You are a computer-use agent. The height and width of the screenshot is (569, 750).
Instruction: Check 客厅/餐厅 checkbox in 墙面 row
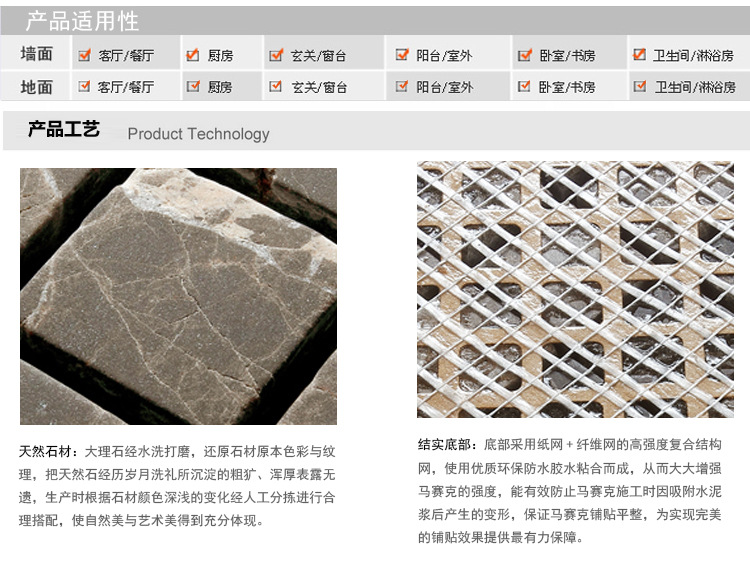pos(85,55)
